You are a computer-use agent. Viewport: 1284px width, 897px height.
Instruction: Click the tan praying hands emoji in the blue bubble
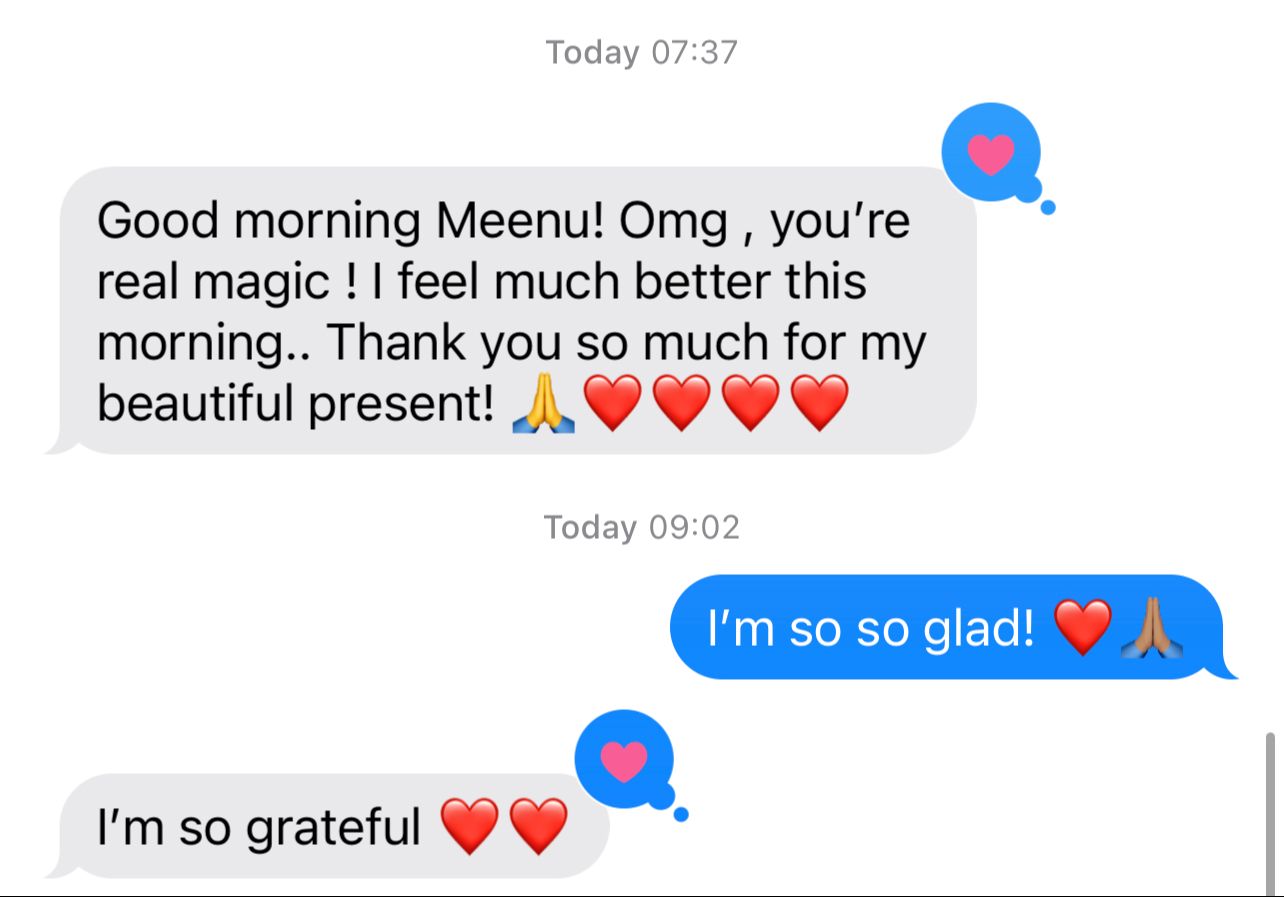(1151, 628)
